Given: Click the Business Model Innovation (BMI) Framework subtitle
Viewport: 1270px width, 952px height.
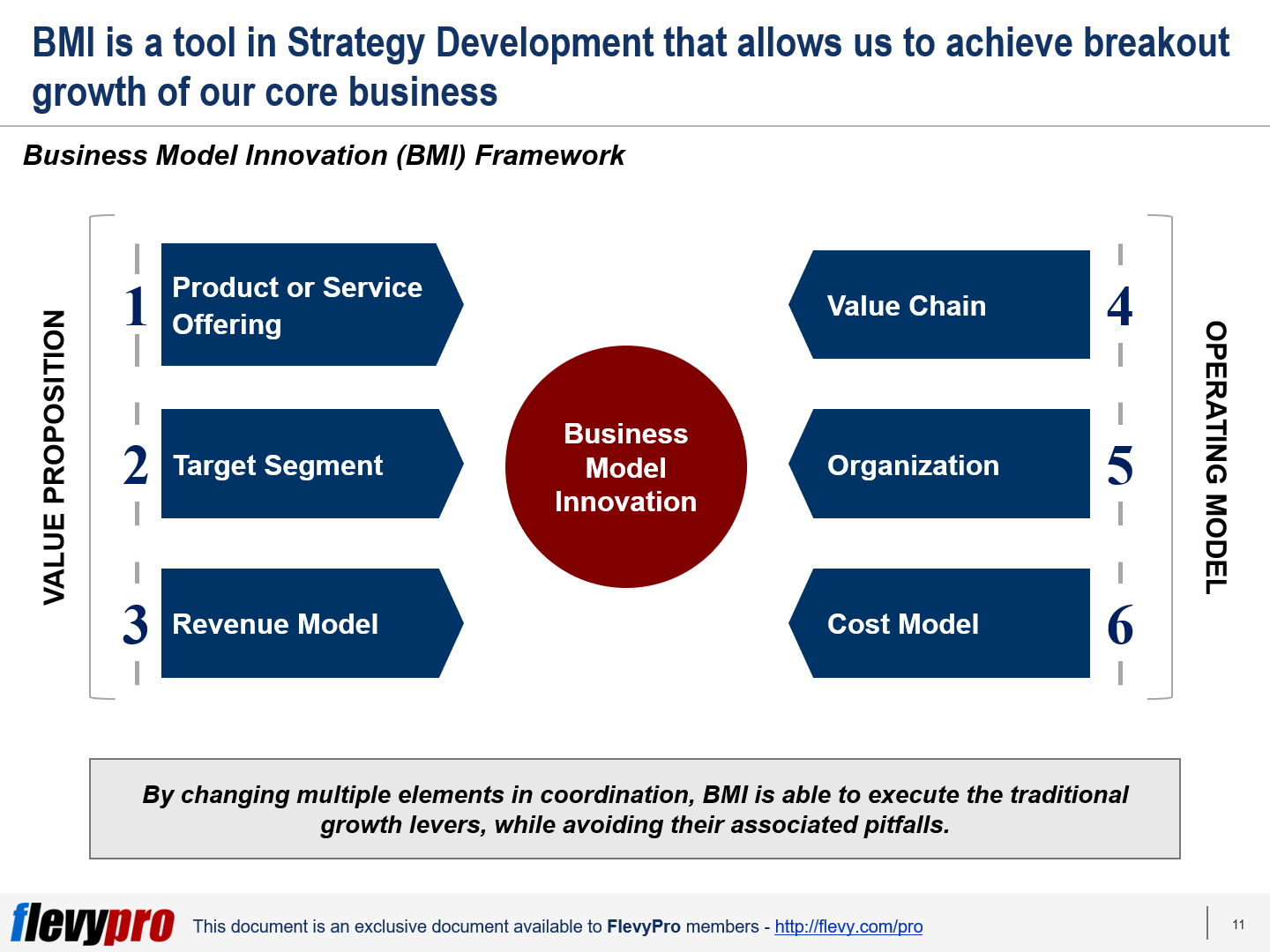Looking at the screenshot, I should pyautogui.click(x=324, y=155).
